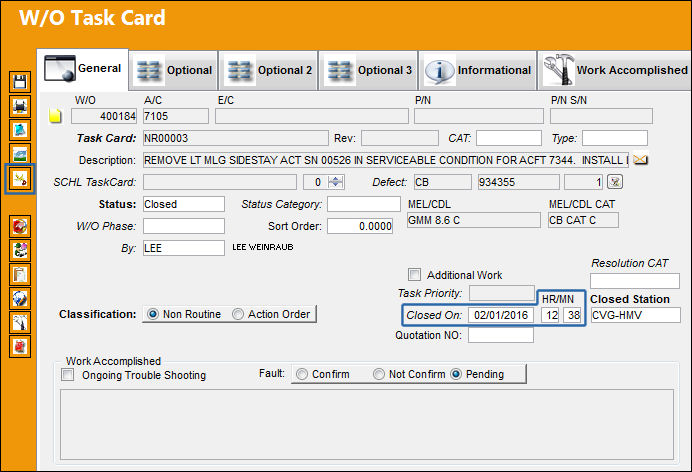Click the A/C field showing 7105
This screenshot has width=692, height=472.
pyautogui.click(x=176, y=116)
